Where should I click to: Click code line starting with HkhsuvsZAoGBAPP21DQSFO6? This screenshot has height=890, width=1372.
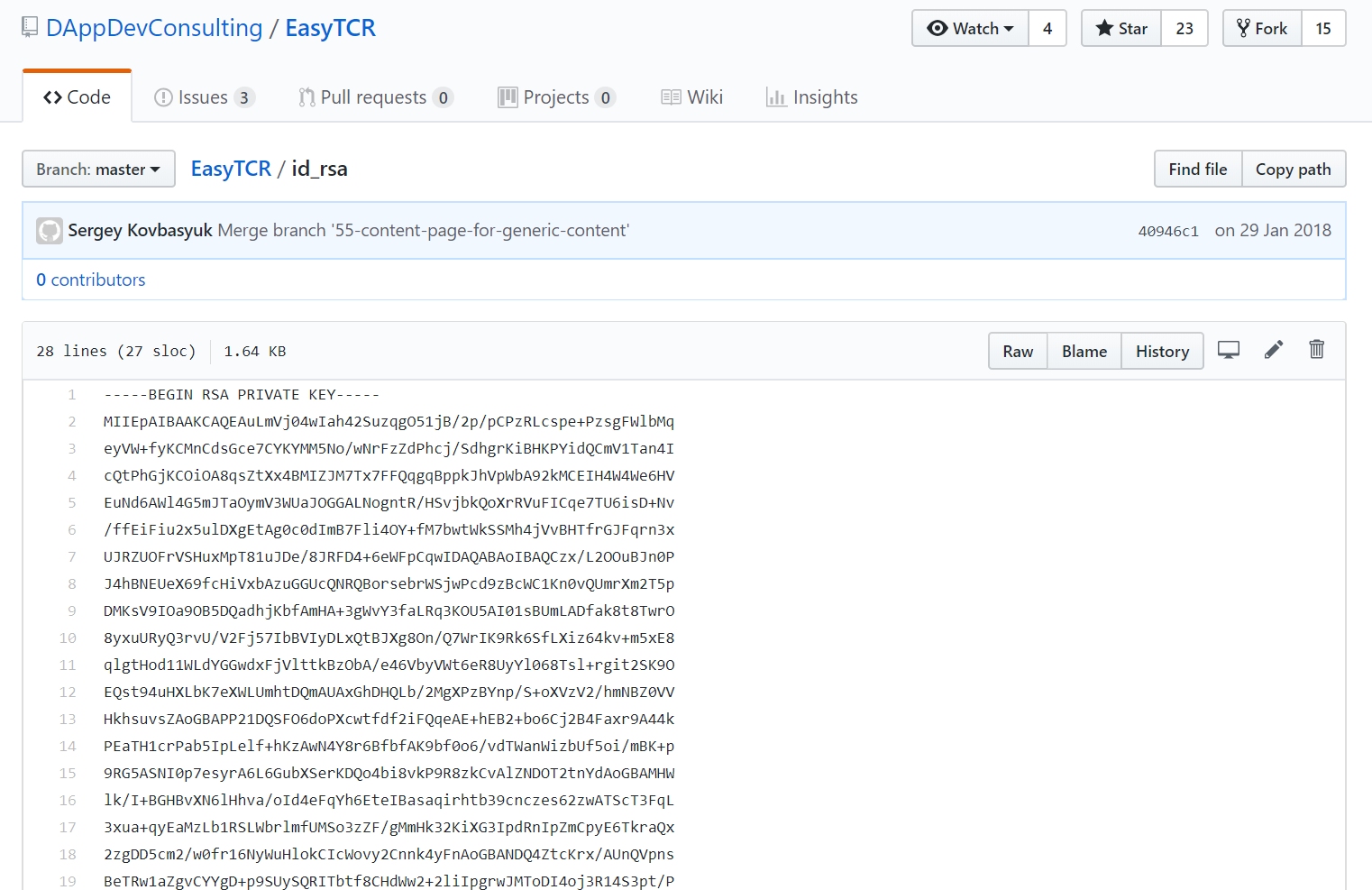tap(389, 719)
